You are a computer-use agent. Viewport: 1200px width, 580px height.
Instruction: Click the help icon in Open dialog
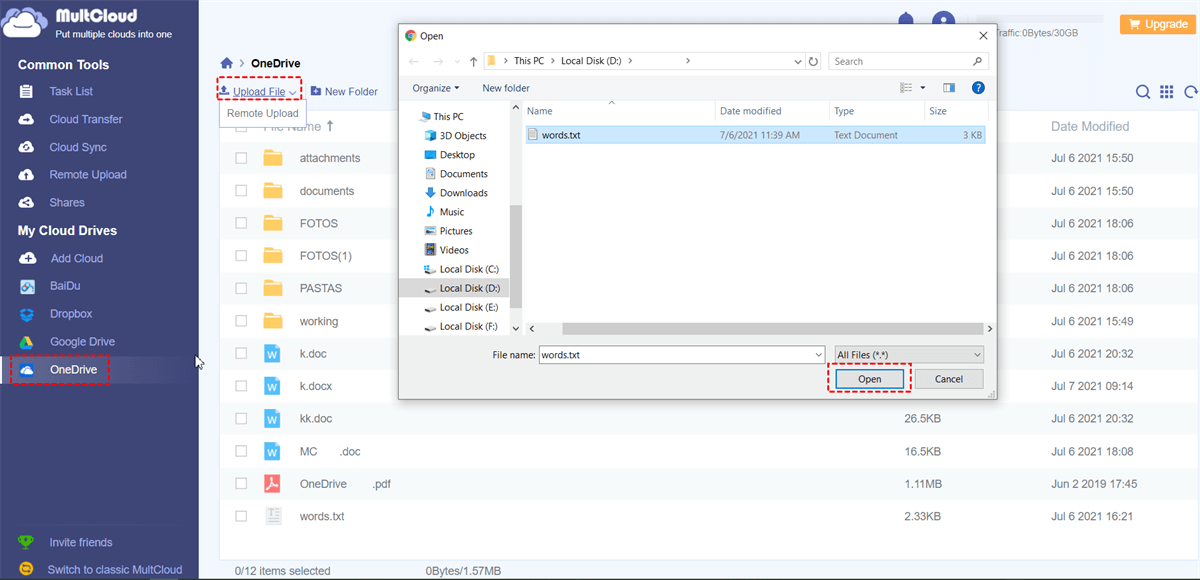click(x=978, y=88)
